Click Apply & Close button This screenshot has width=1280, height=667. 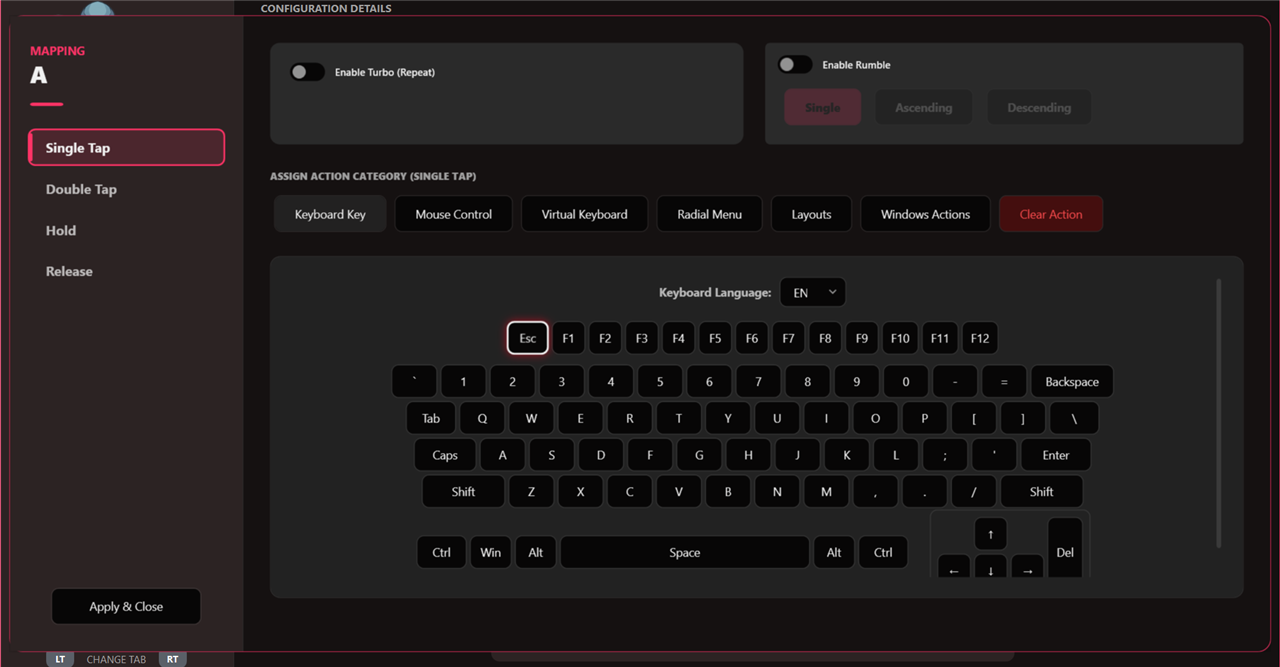point(126,606)
